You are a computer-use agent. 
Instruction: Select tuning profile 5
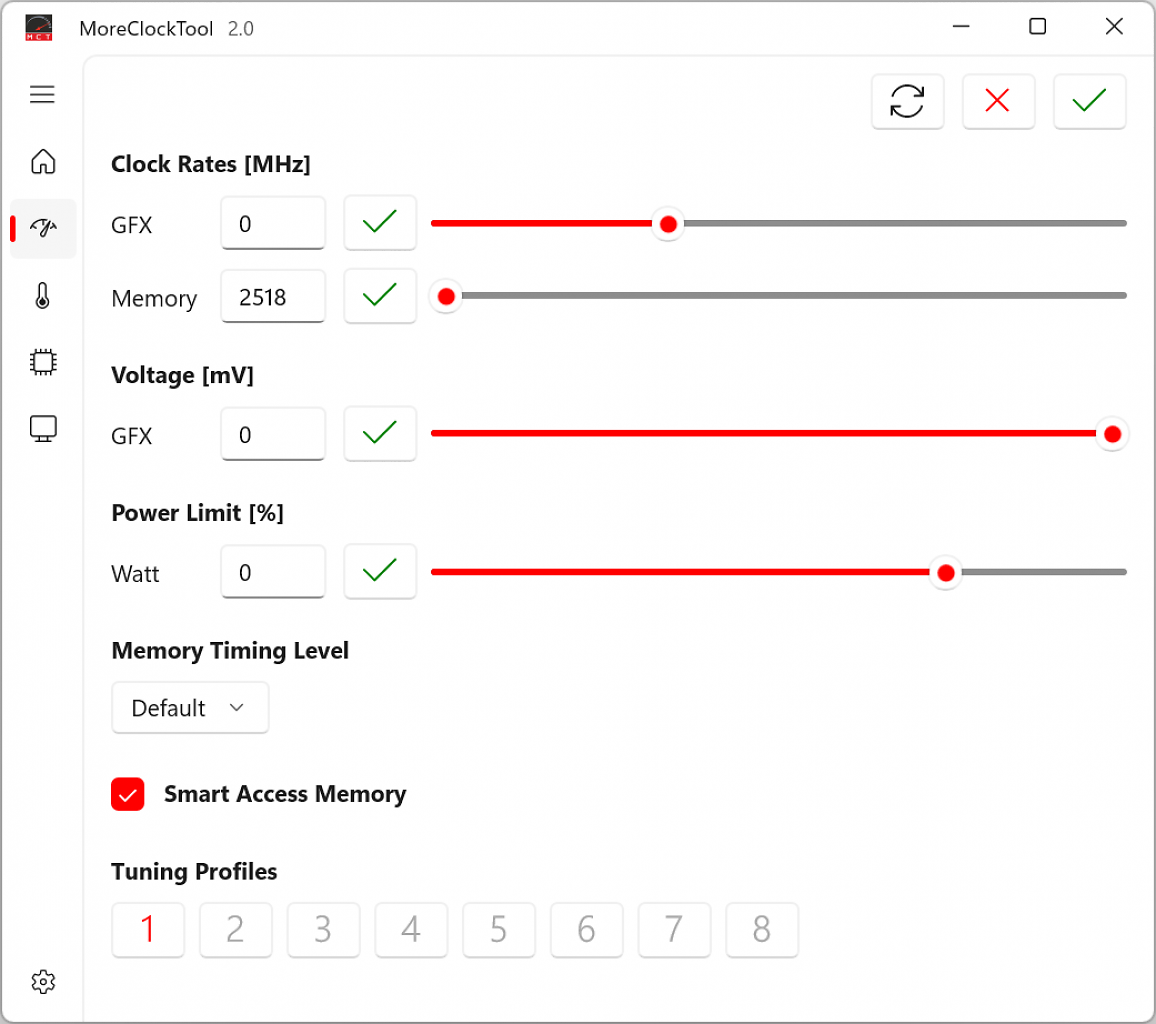tap(498, 929)
